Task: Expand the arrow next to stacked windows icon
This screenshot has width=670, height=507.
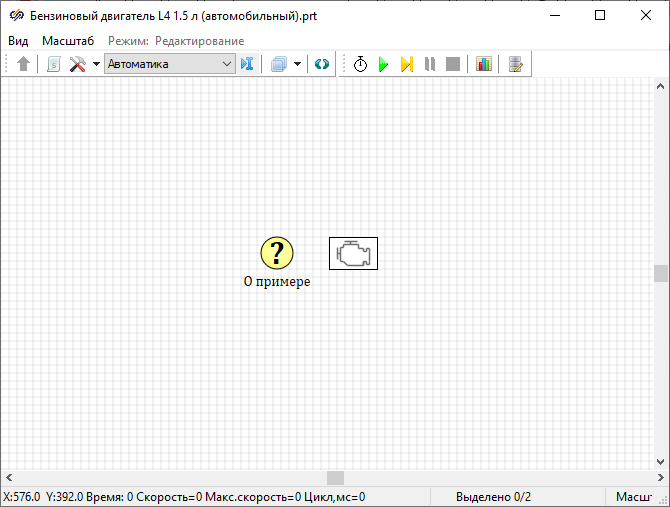Action: coord(297,64)
